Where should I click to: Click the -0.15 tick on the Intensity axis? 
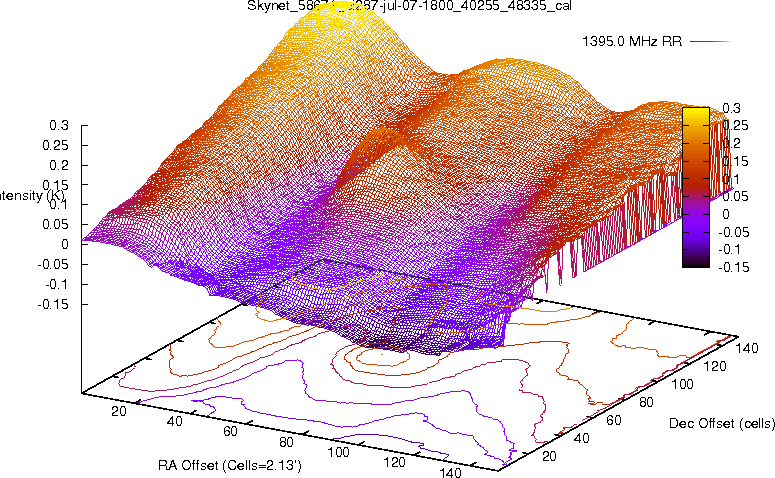tap(53, 304)
